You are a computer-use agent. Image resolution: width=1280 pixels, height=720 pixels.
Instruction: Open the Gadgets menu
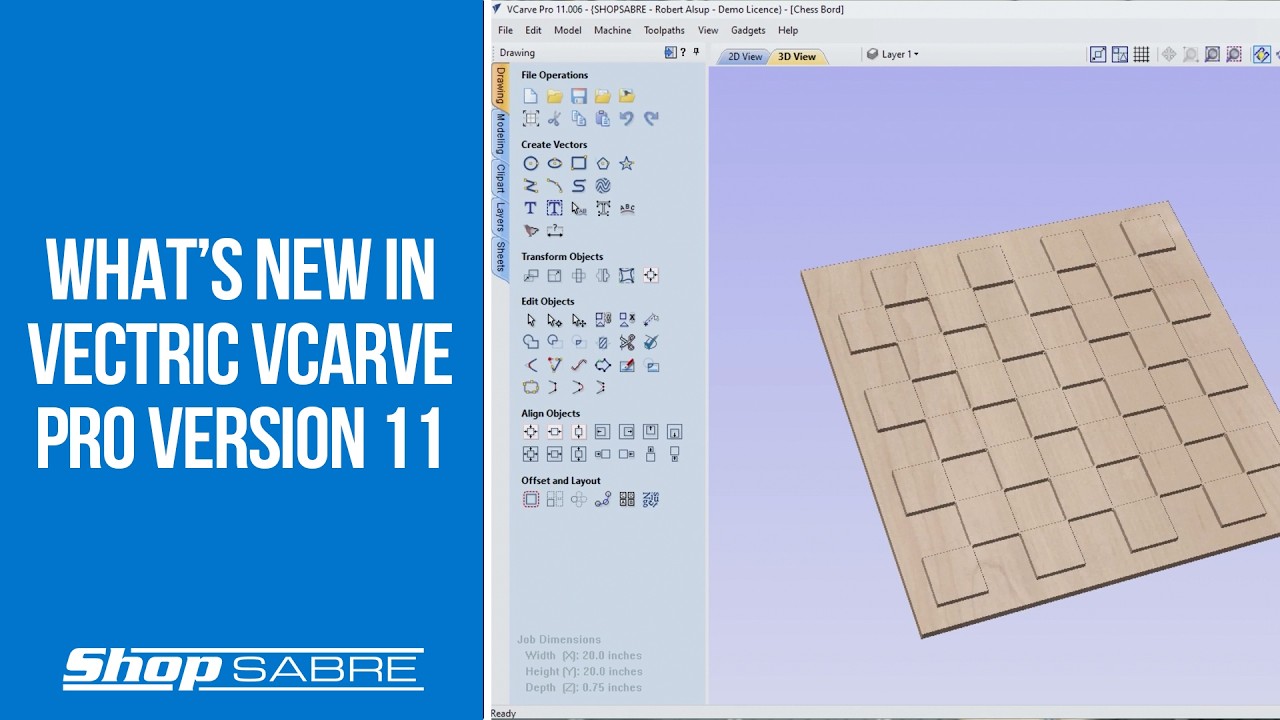coord(748,30)
